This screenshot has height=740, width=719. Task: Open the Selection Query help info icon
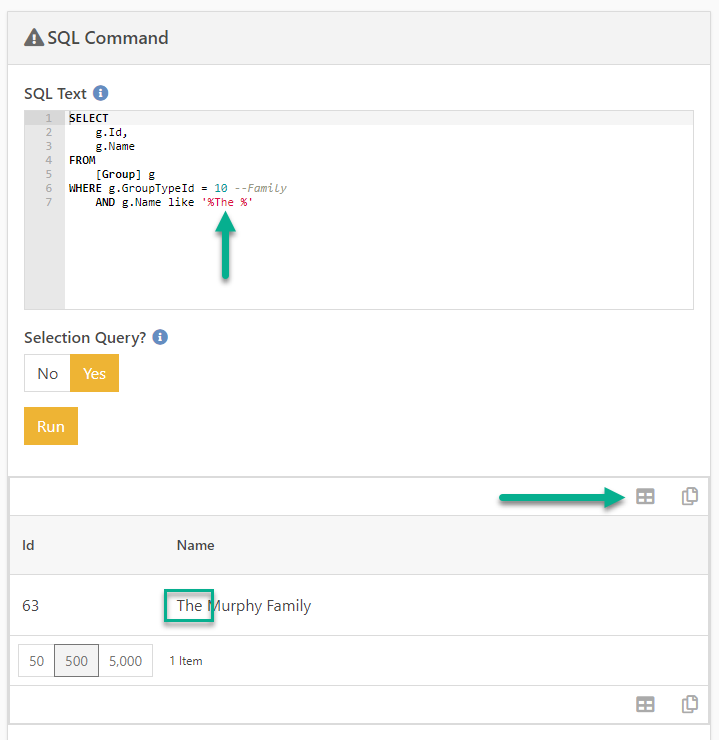160,337
